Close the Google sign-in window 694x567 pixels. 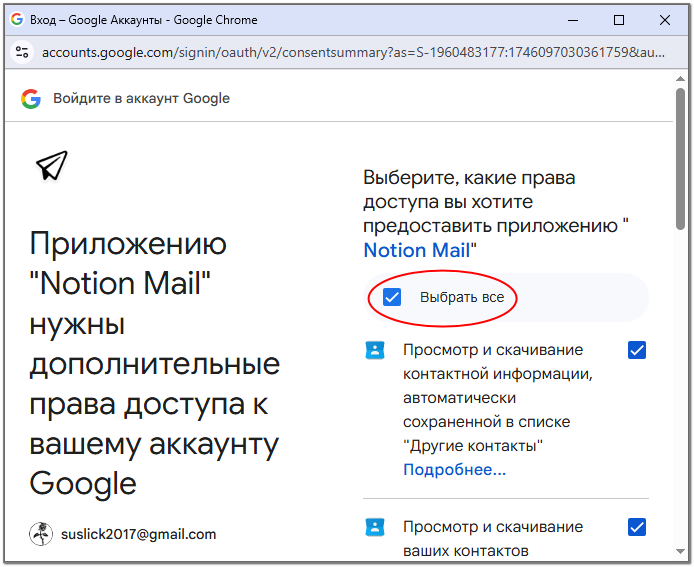click(665, 20)
